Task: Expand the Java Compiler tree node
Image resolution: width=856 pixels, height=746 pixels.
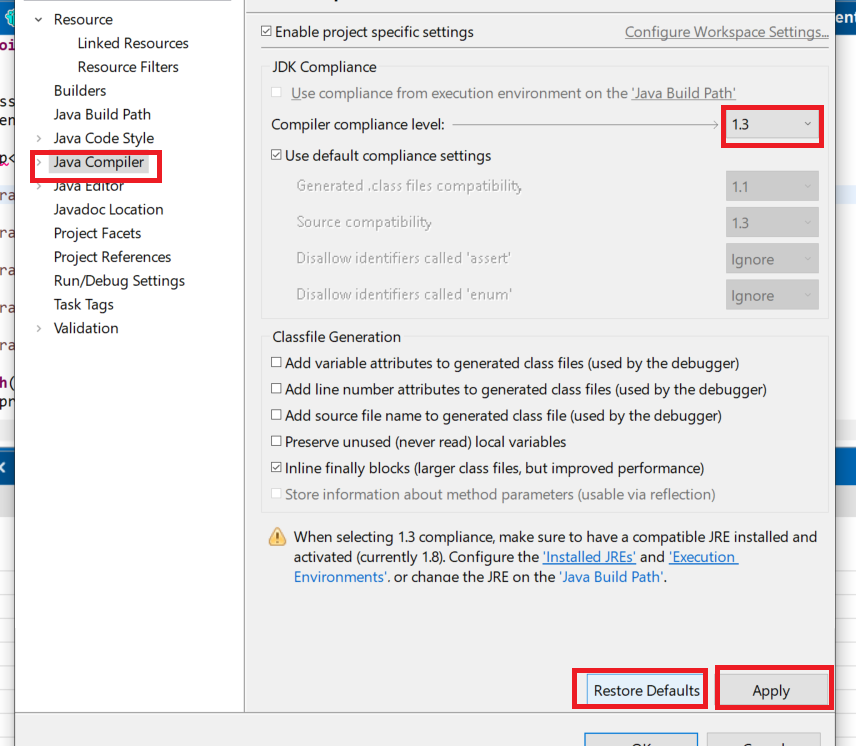Action: pyautogui.click(x=39, y=162)
